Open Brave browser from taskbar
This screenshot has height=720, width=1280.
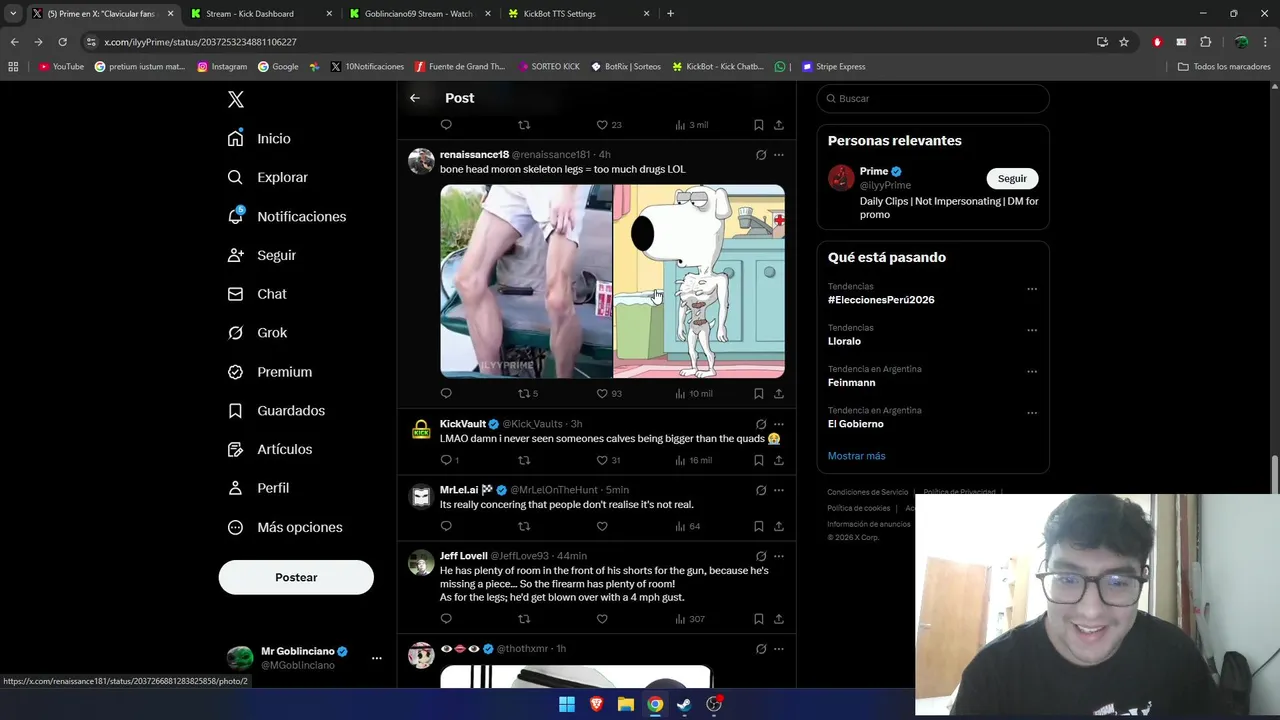[596, 704]
